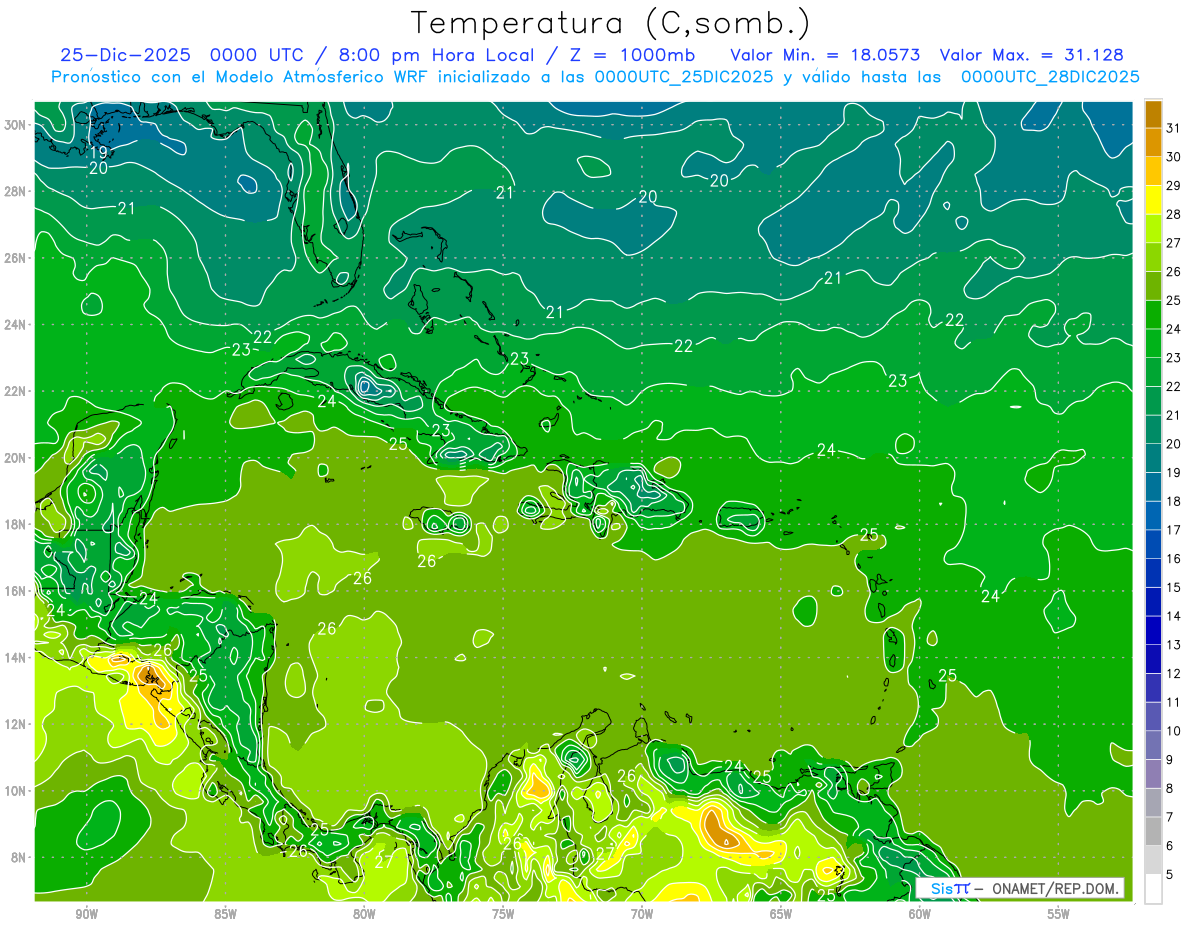Click the white swatch below 5 on legend
This screenshot has height=927, width=1200.
pyautogui.click(x=1153, y=889)
